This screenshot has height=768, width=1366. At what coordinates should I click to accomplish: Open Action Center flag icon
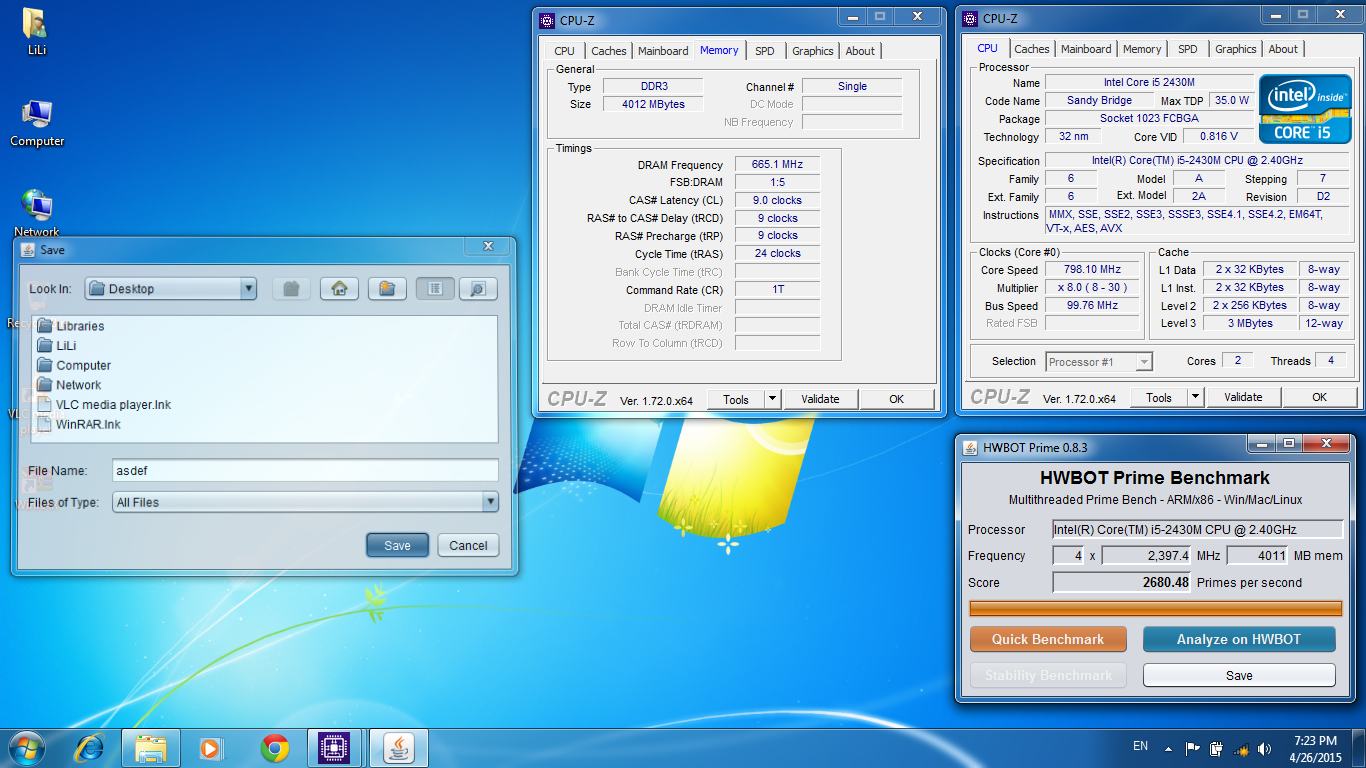pos(1192,748)
